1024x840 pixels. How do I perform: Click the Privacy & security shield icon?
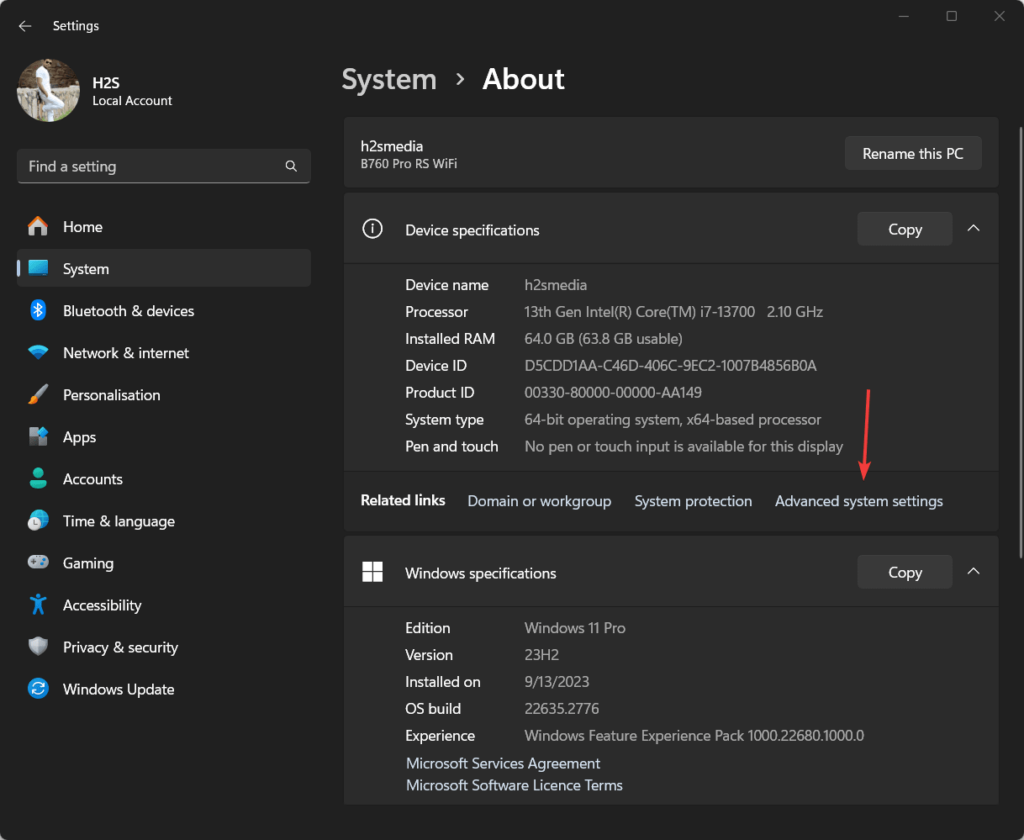pos(38,647)
